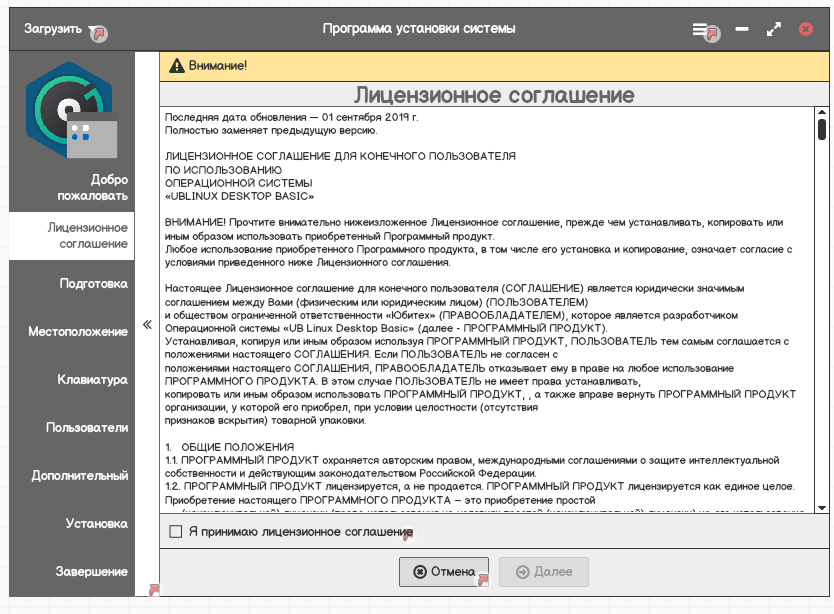This screenshot has width=834, height=614.
Task: Click the 'Последняя дата обновления' line
Action: [x=291, y=117]
